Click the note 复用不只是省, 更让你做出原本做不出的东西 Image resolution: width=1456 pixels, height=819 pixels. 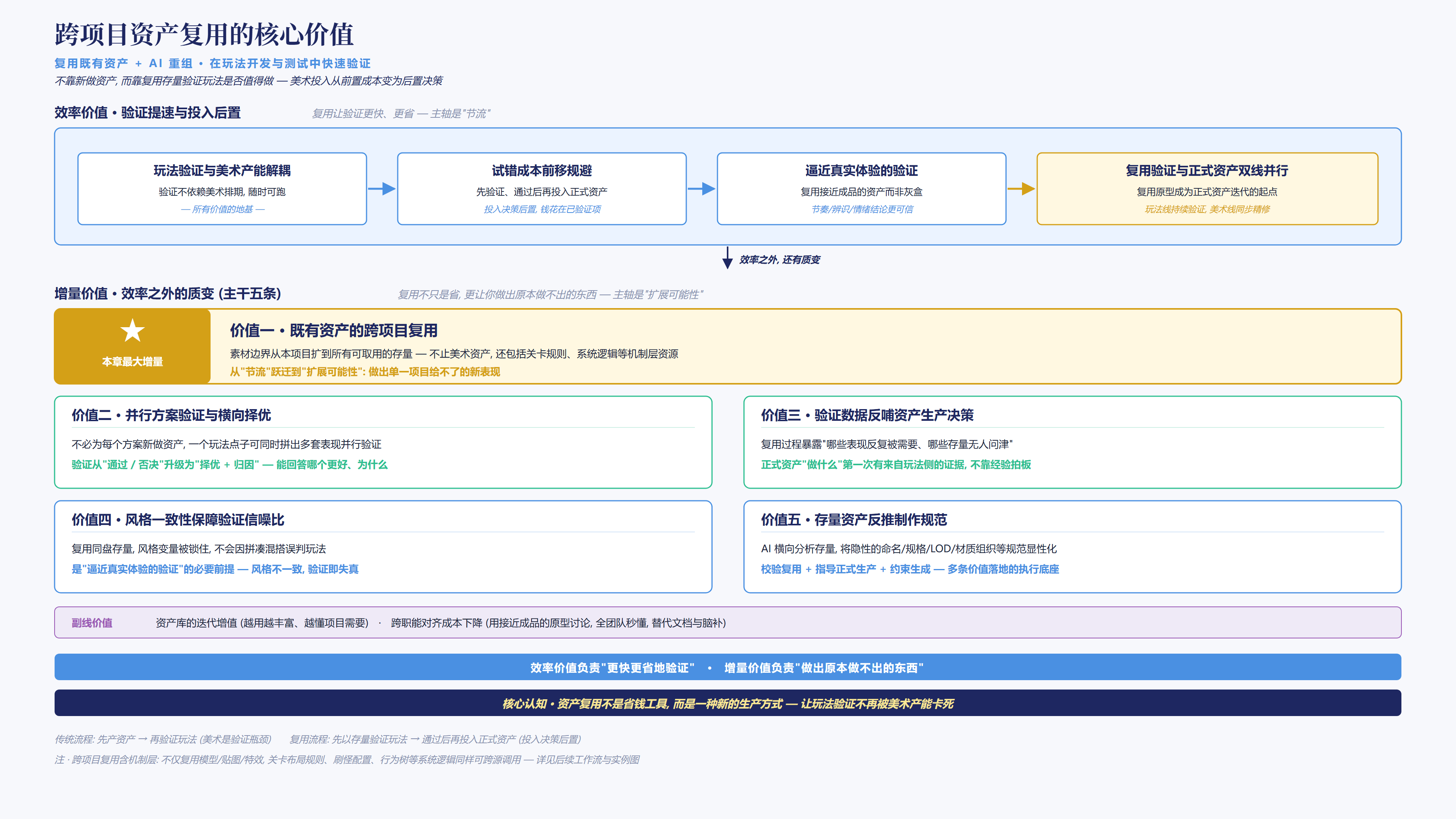pos(498,294)
